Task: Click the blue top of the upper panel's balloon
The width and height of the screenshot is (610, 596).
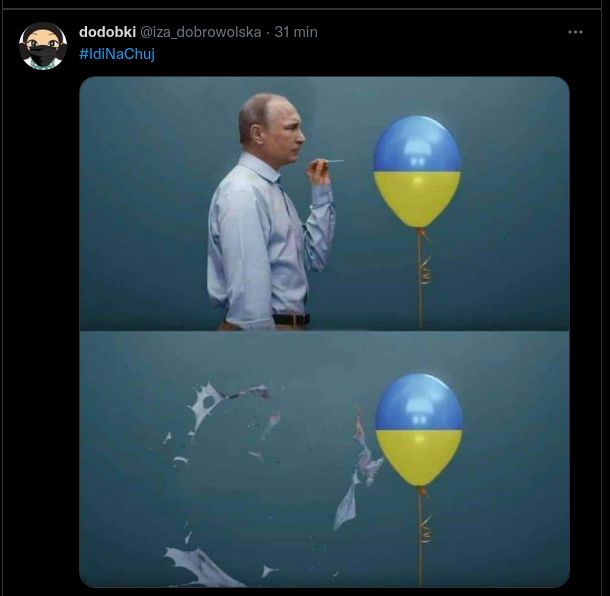Action: coord(417,143)
